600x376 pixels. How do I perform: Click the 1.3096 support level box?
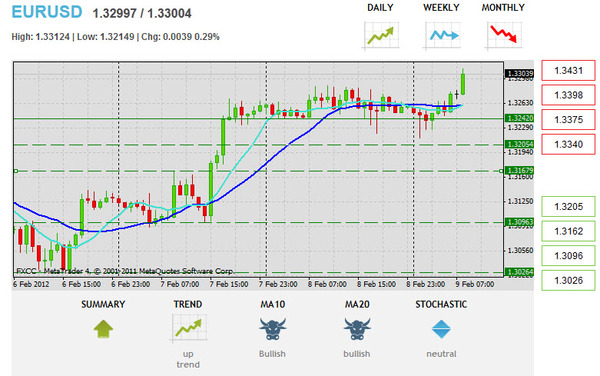pos(568,256)
